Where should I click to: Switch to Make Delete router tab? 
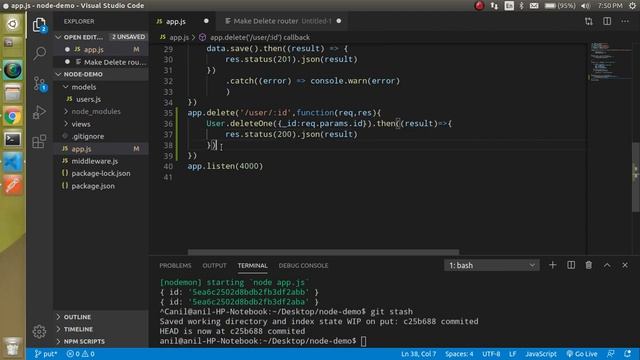282,21
